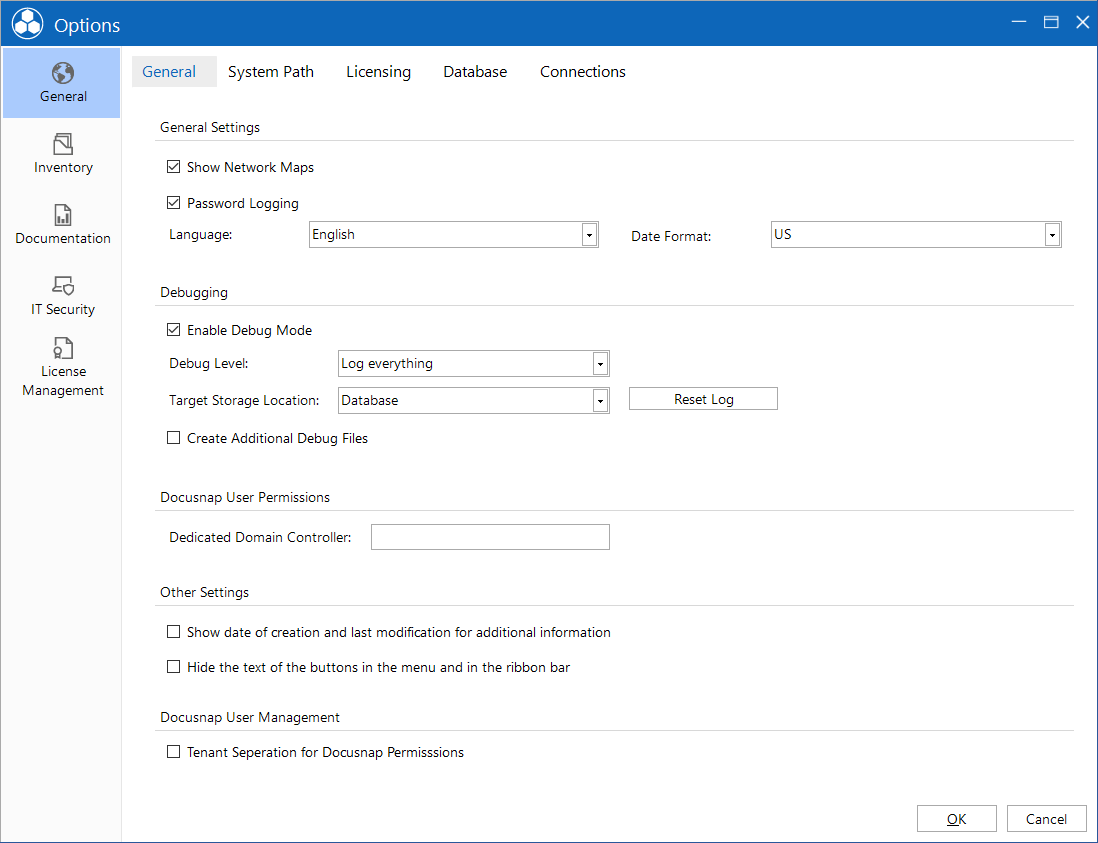Click the 'General Settings' section heading

click(x=210, y=127)
